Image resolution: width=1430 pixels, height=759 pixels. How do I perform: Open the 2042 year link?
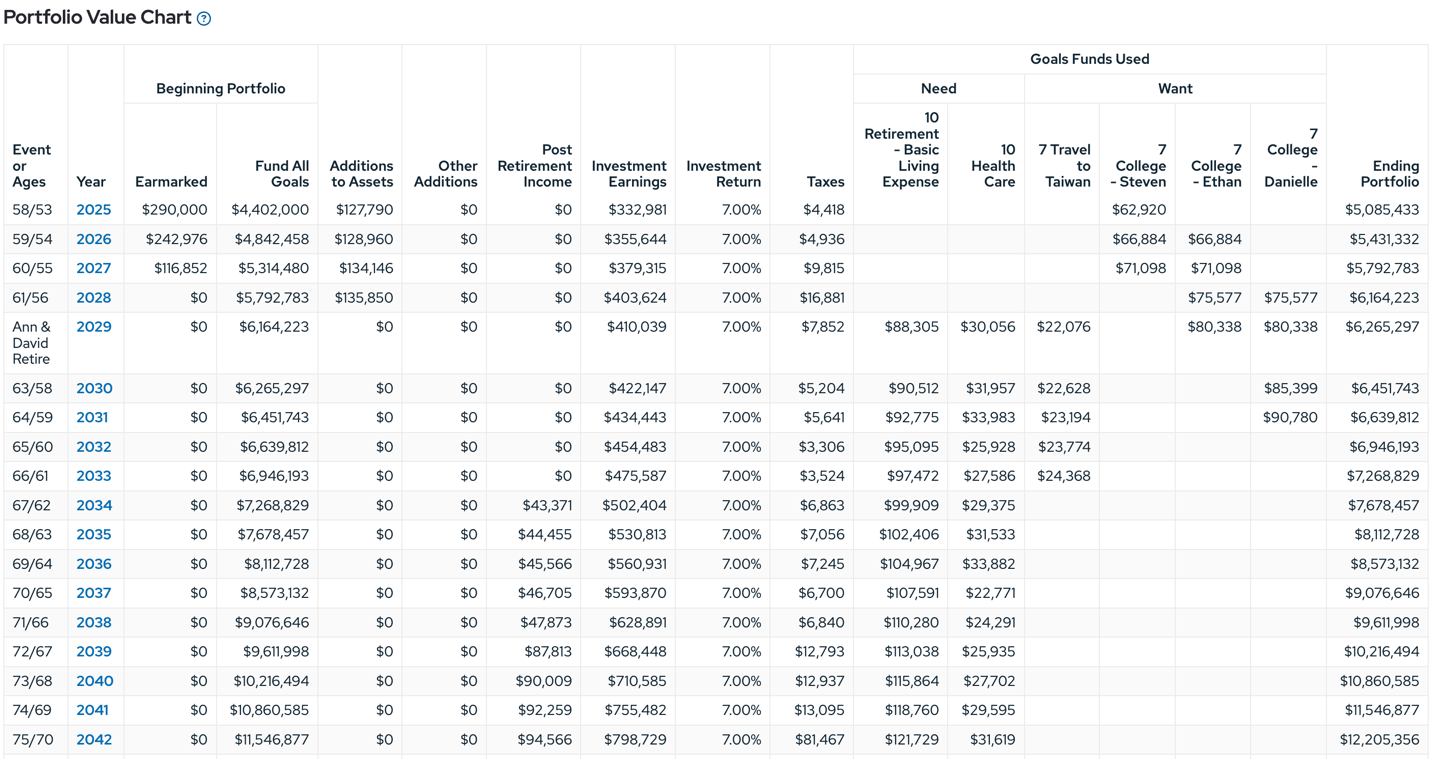[93, 740]
